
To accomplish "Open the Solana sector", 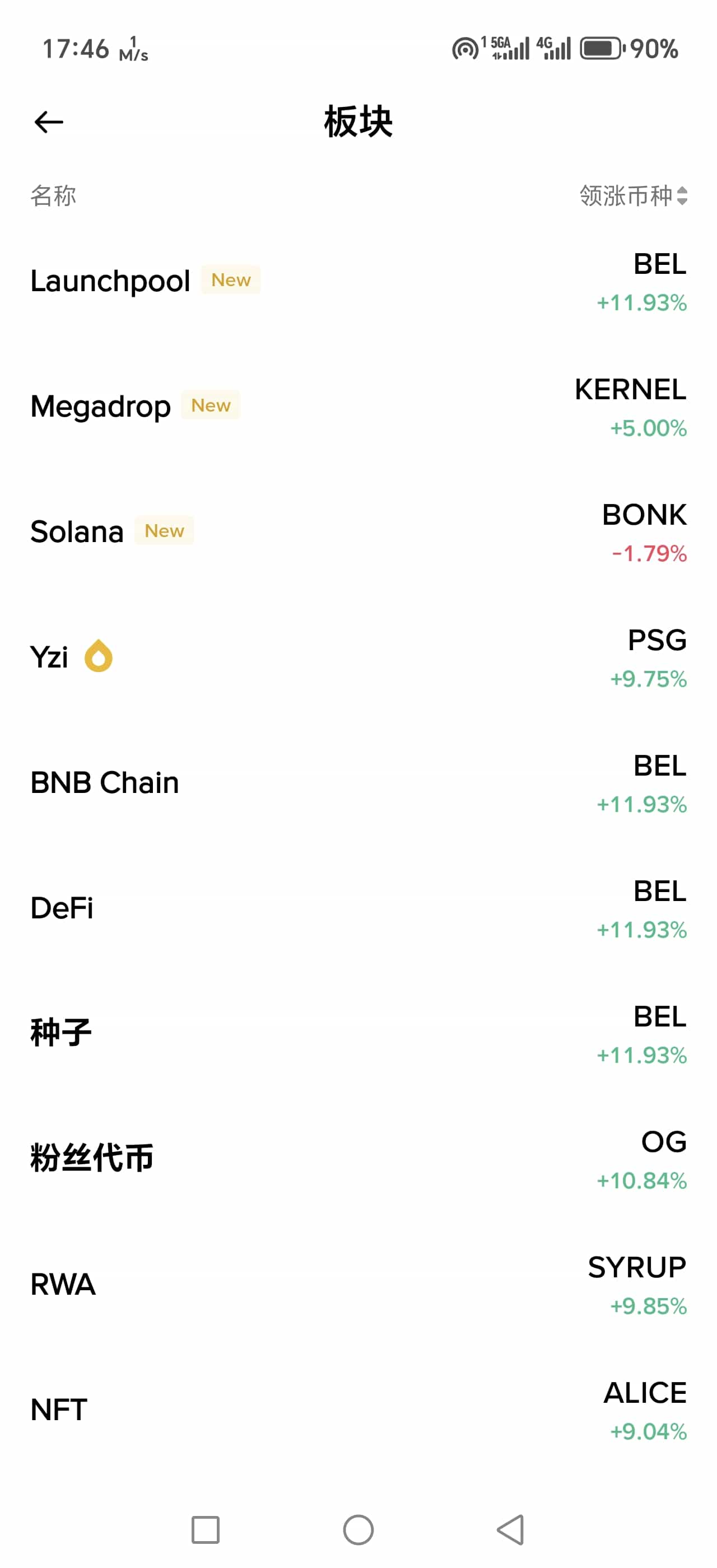I will [77, 531].
